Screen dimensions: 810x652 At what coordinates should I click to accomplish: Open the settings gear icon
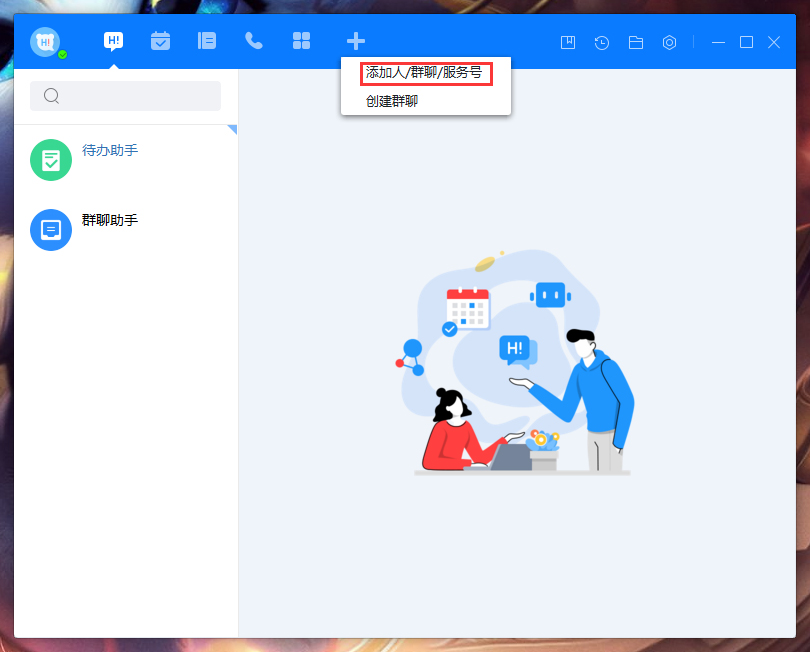coord(669,42)
